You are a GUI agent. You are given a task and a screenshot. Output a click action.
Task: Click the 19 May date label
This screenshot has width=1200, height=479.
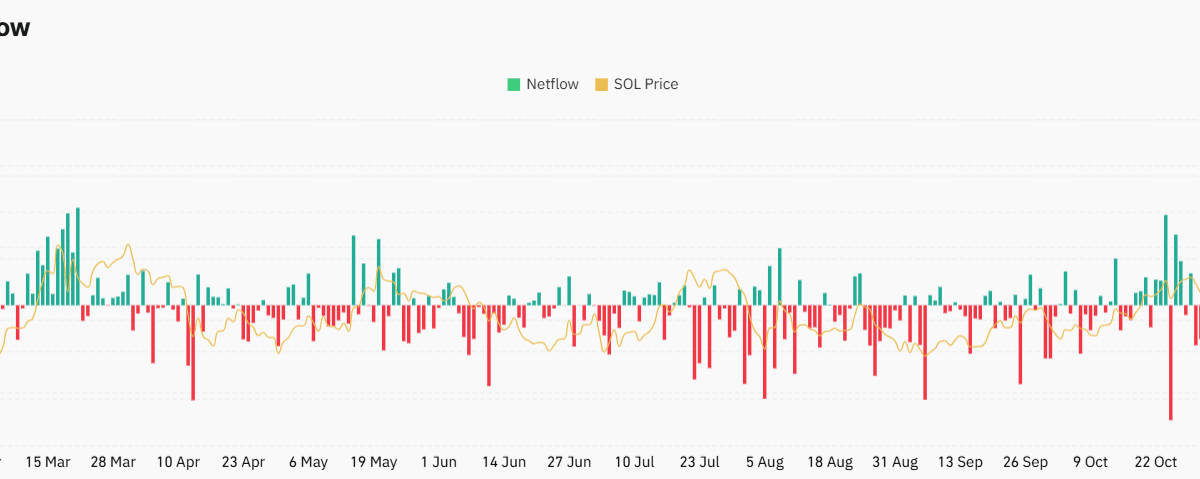coord(373,462)
